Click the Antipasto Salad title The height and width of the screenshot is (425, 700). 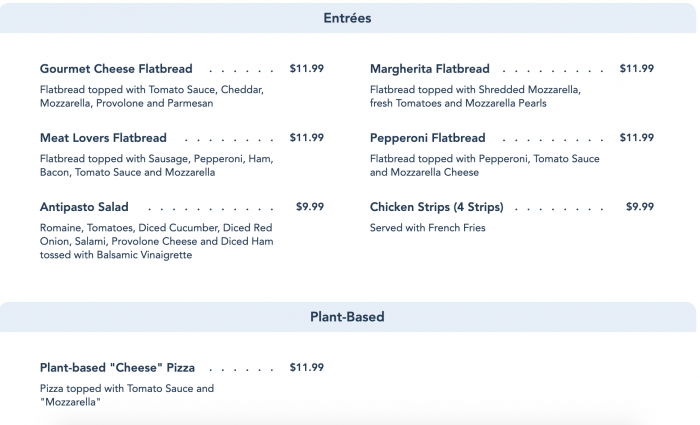pyautogui.click(x=84, y=207)
